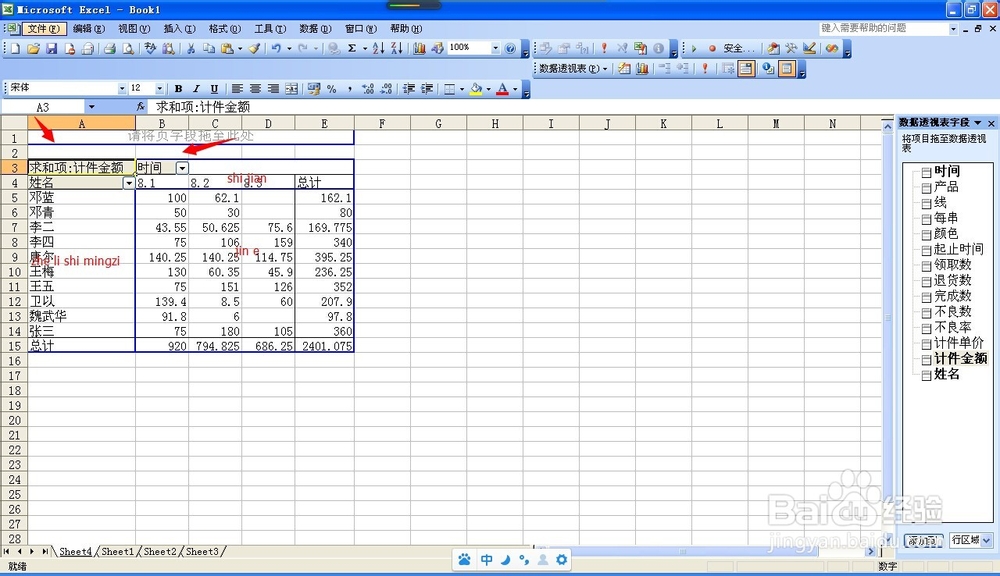Open Print Preview from the toolbar
This screenshot has height=576, width=1000.
[x=128, y=48]
